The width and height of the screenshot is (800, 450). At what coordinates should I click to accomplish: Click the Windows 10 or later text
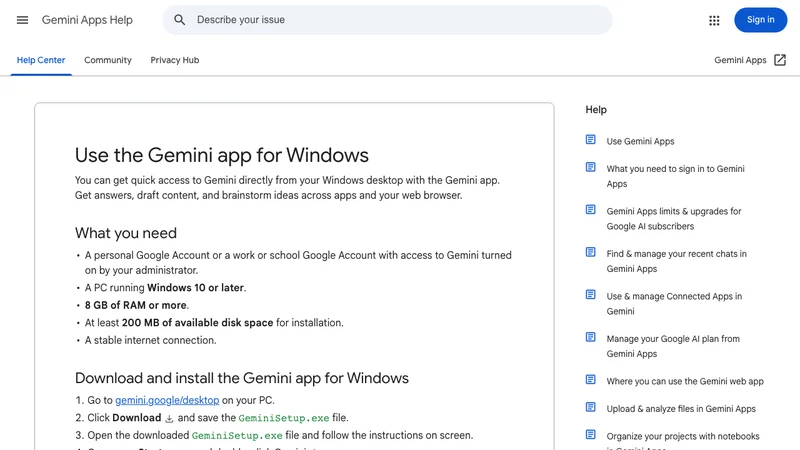tap(195, 288)
